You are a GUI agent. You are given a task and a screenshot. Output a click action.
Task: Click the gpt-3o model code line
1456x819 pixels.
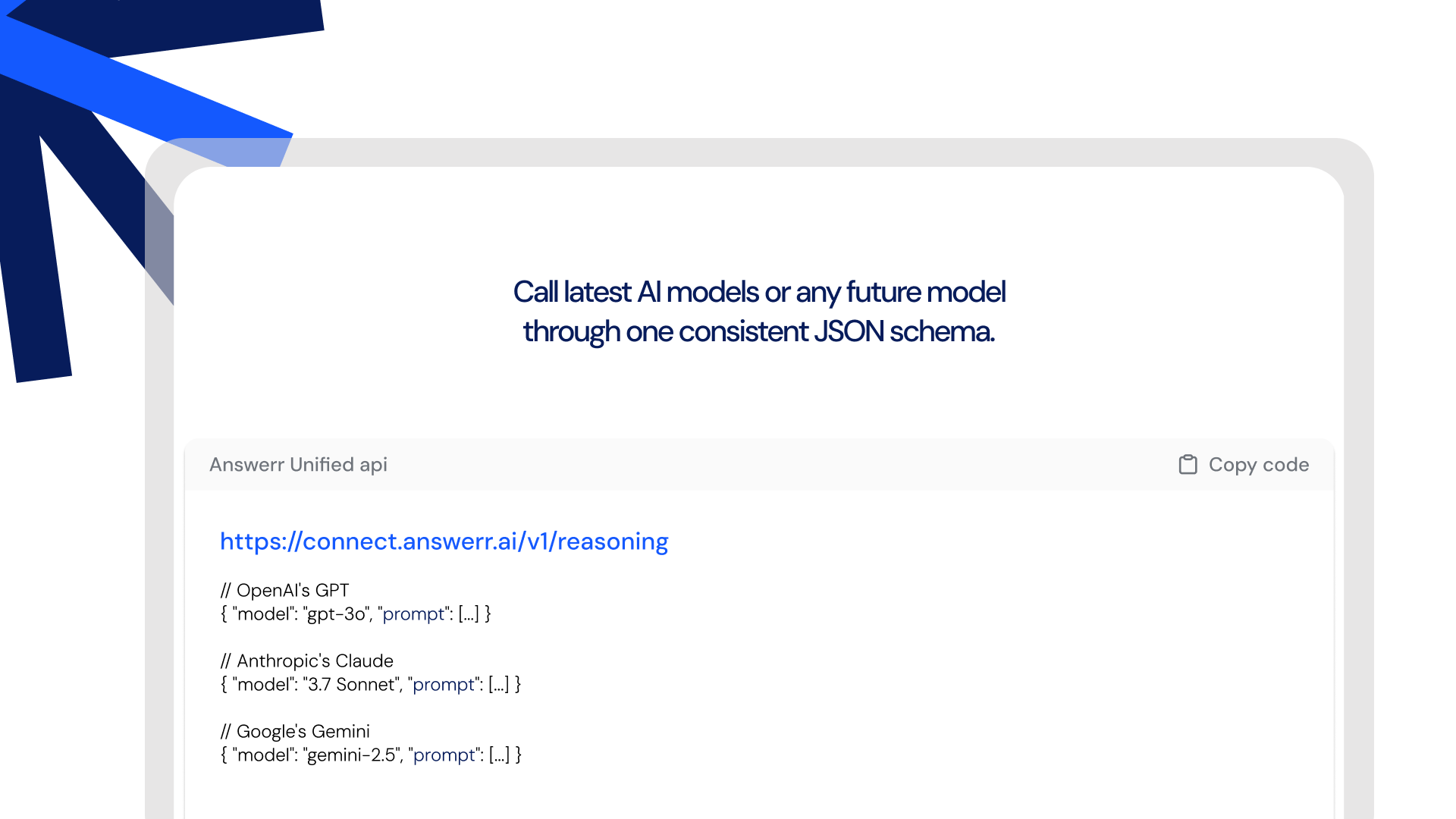(x=356, y=613)
